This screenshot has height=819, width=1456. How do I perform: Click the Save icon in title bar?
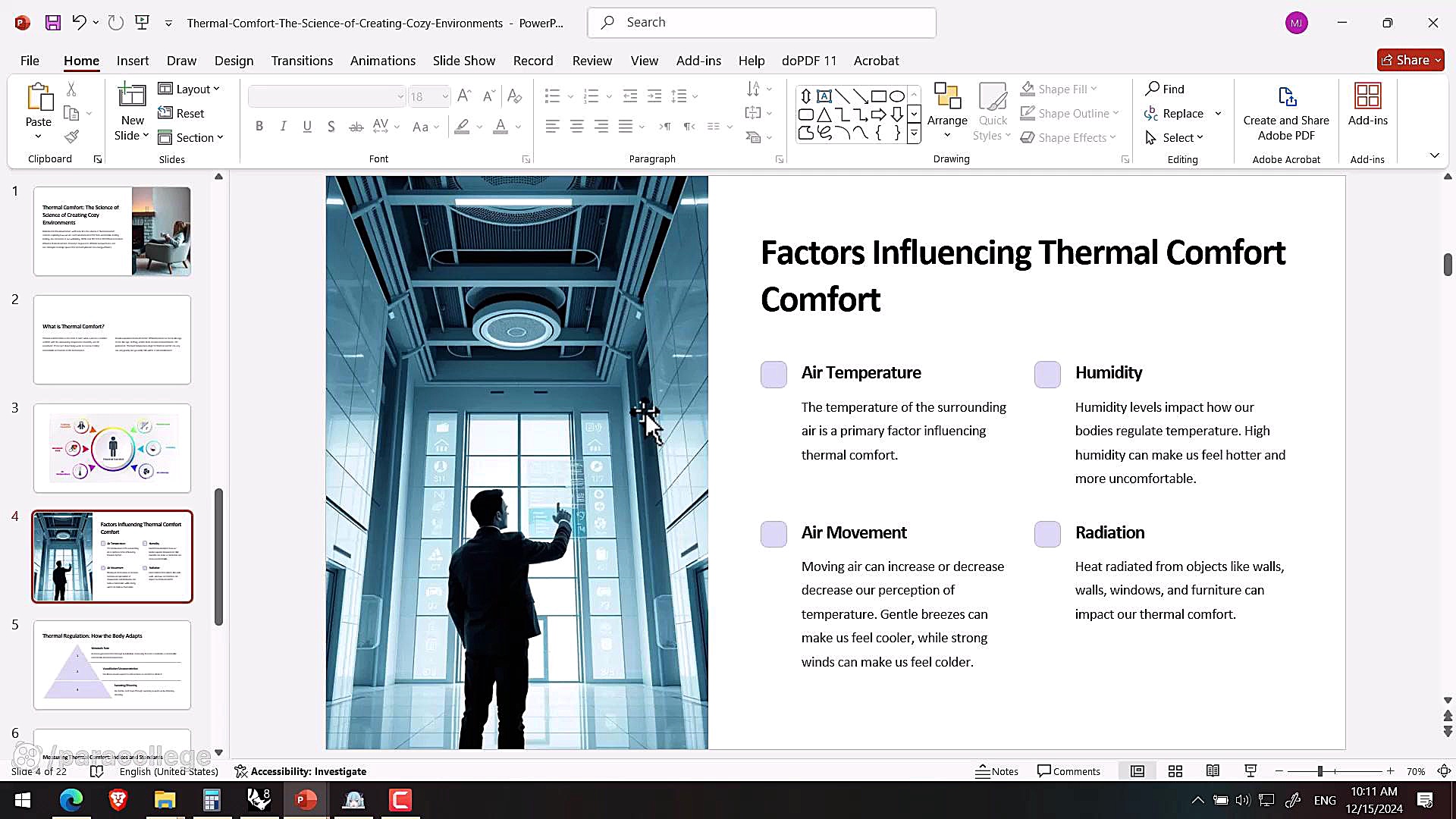(x=52, y=23)
